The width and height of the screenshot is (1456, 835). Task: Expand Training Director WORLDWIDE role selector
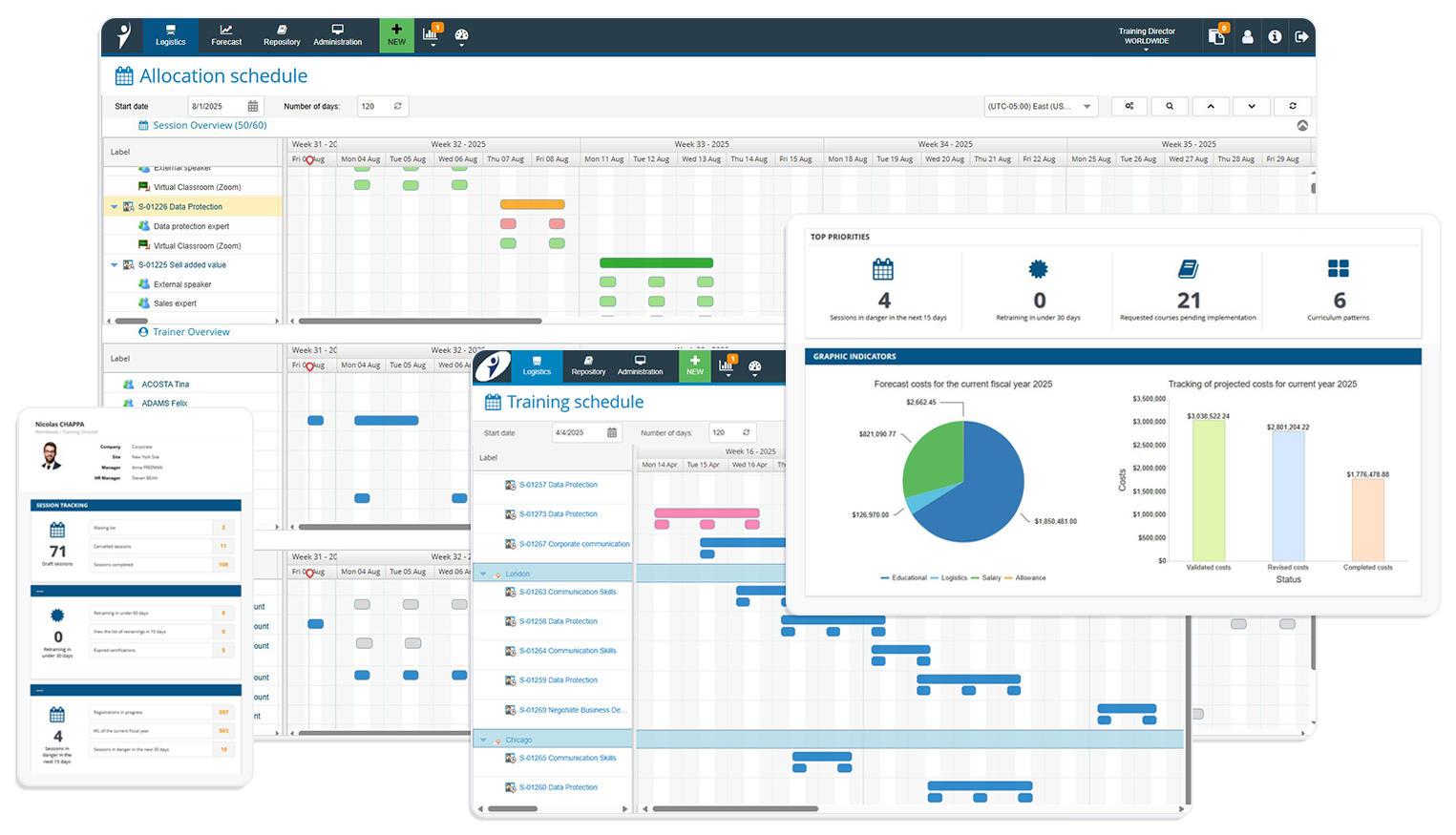pyautogui.click(x=1147, y=37)
